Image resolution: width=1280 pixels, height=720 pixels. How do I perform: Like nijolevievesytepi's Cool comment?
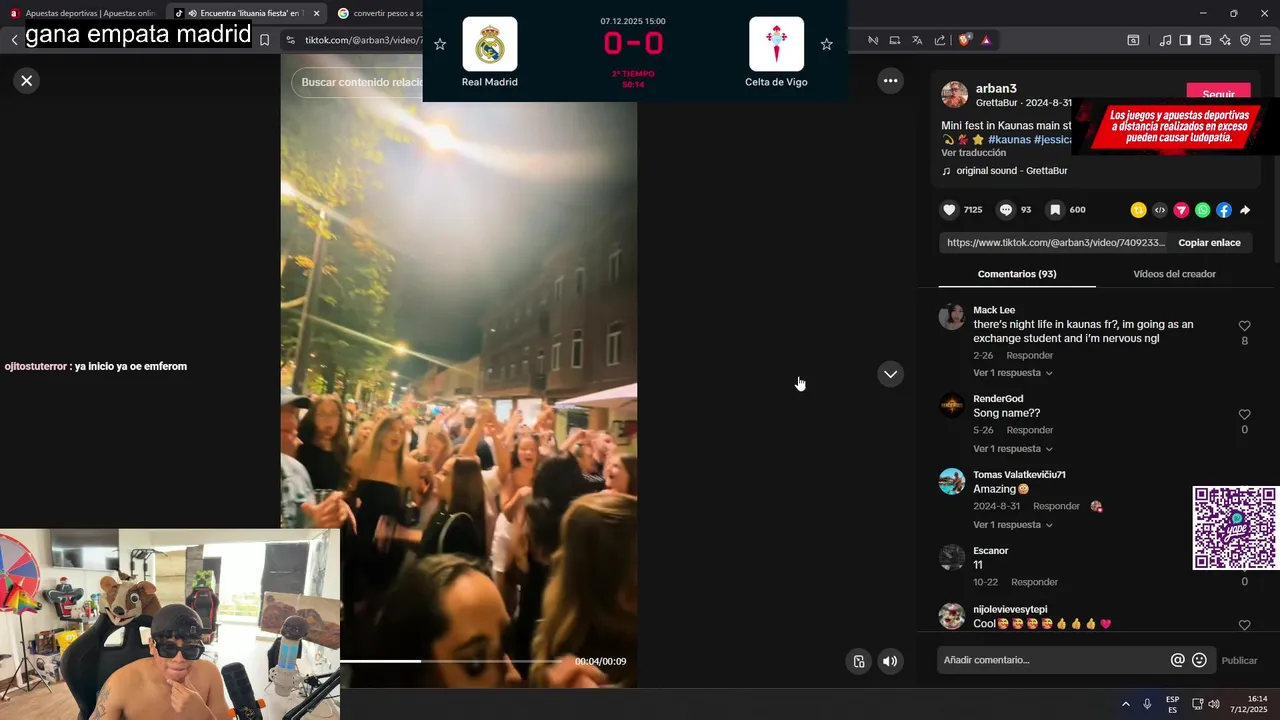(x=1244, y=625)
